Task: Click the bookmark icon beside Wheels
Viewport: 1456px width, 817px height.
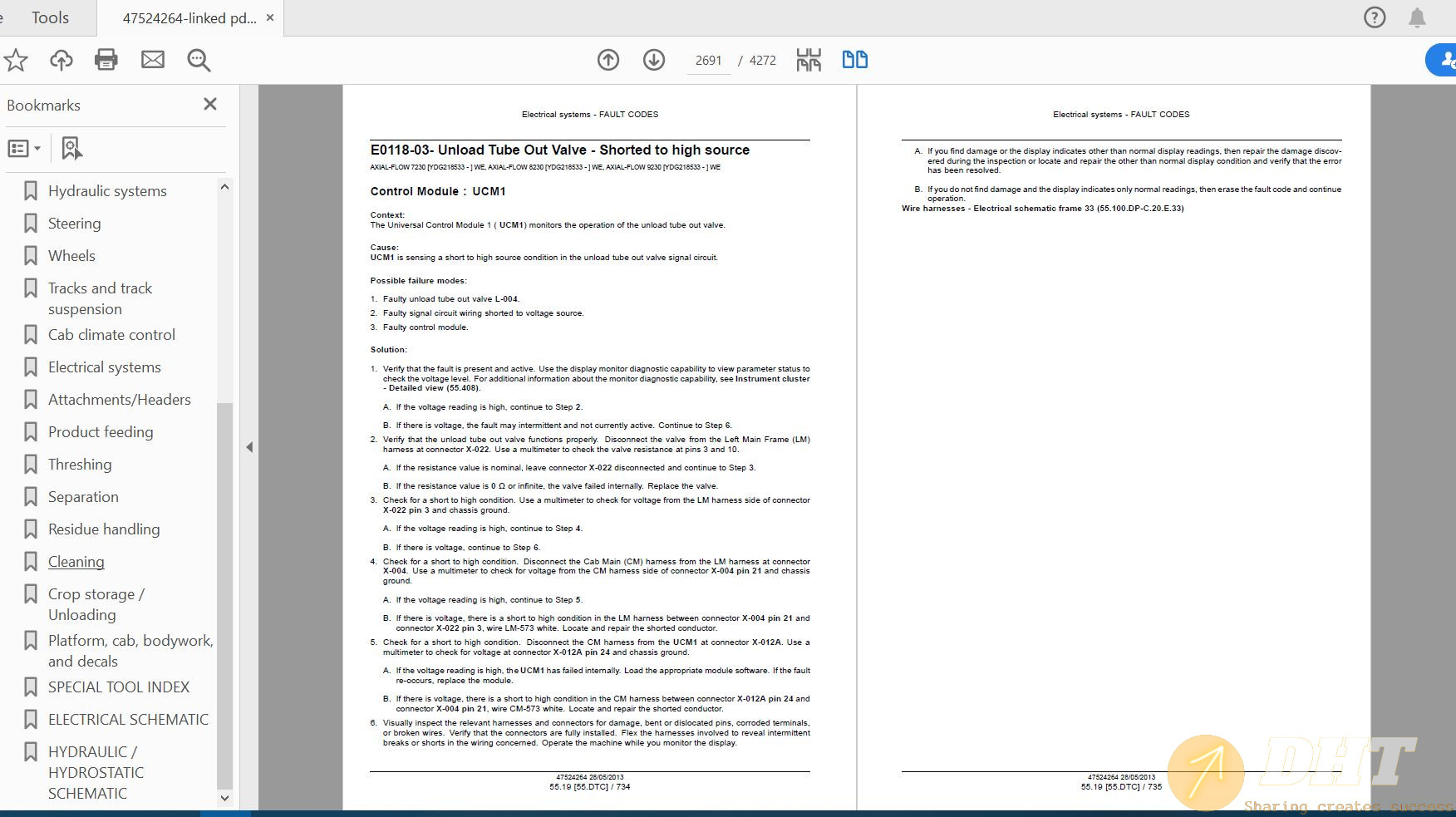Action: (31, 256)
